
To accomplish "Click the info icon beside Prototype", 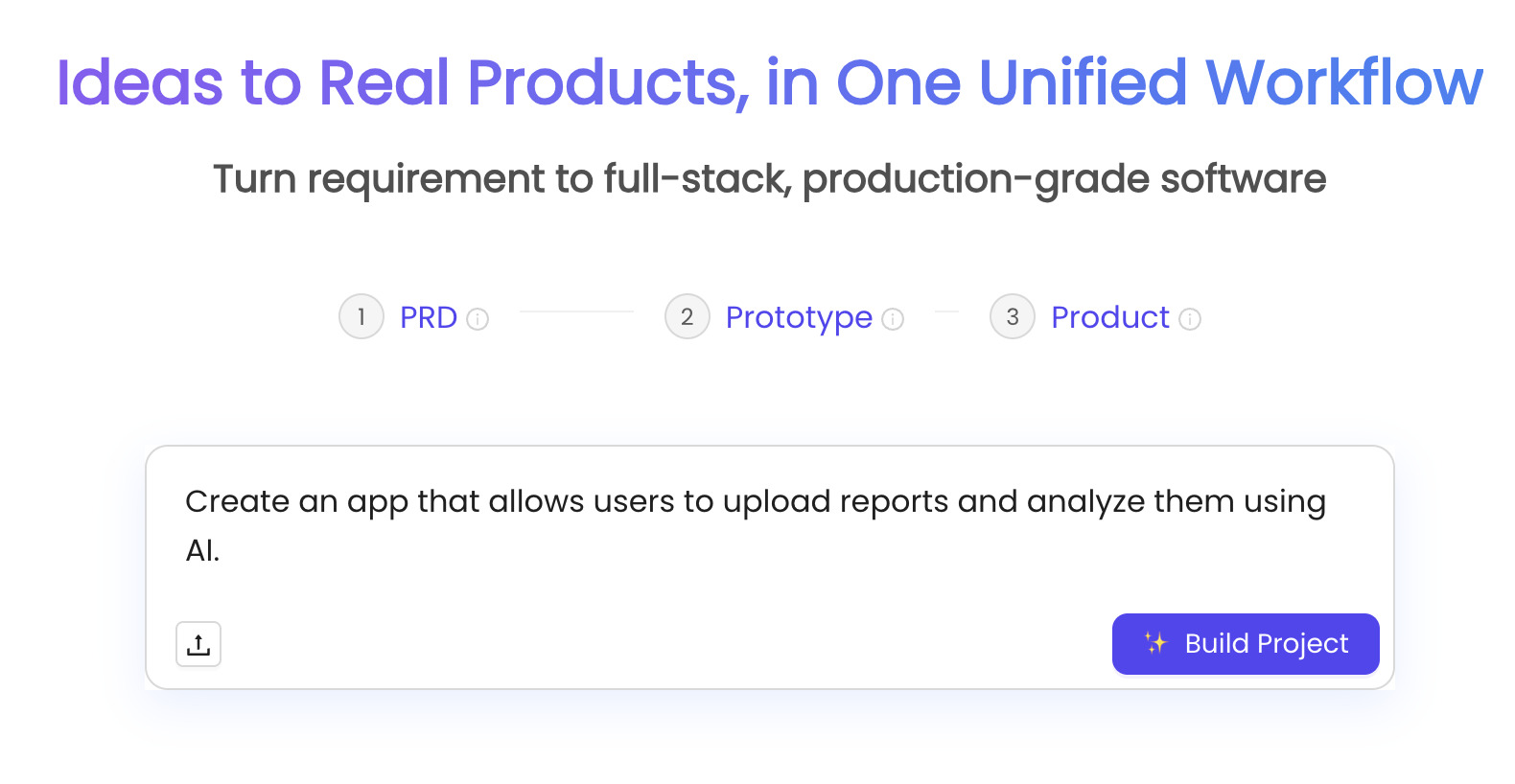I will click(893, 319).
